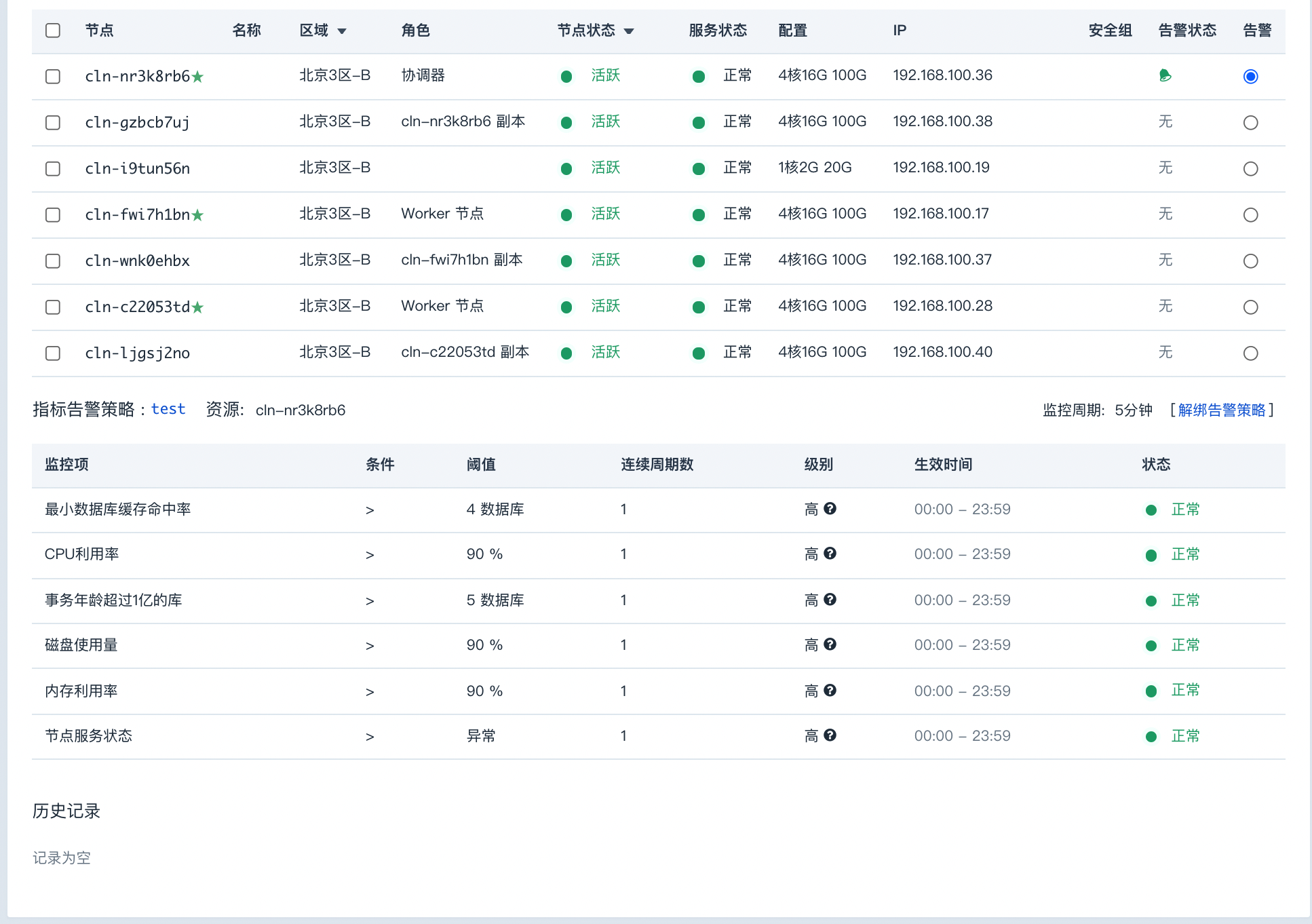
Task: Click the 1核2G 20G configuration cell
Action: (x=815, y=168)
